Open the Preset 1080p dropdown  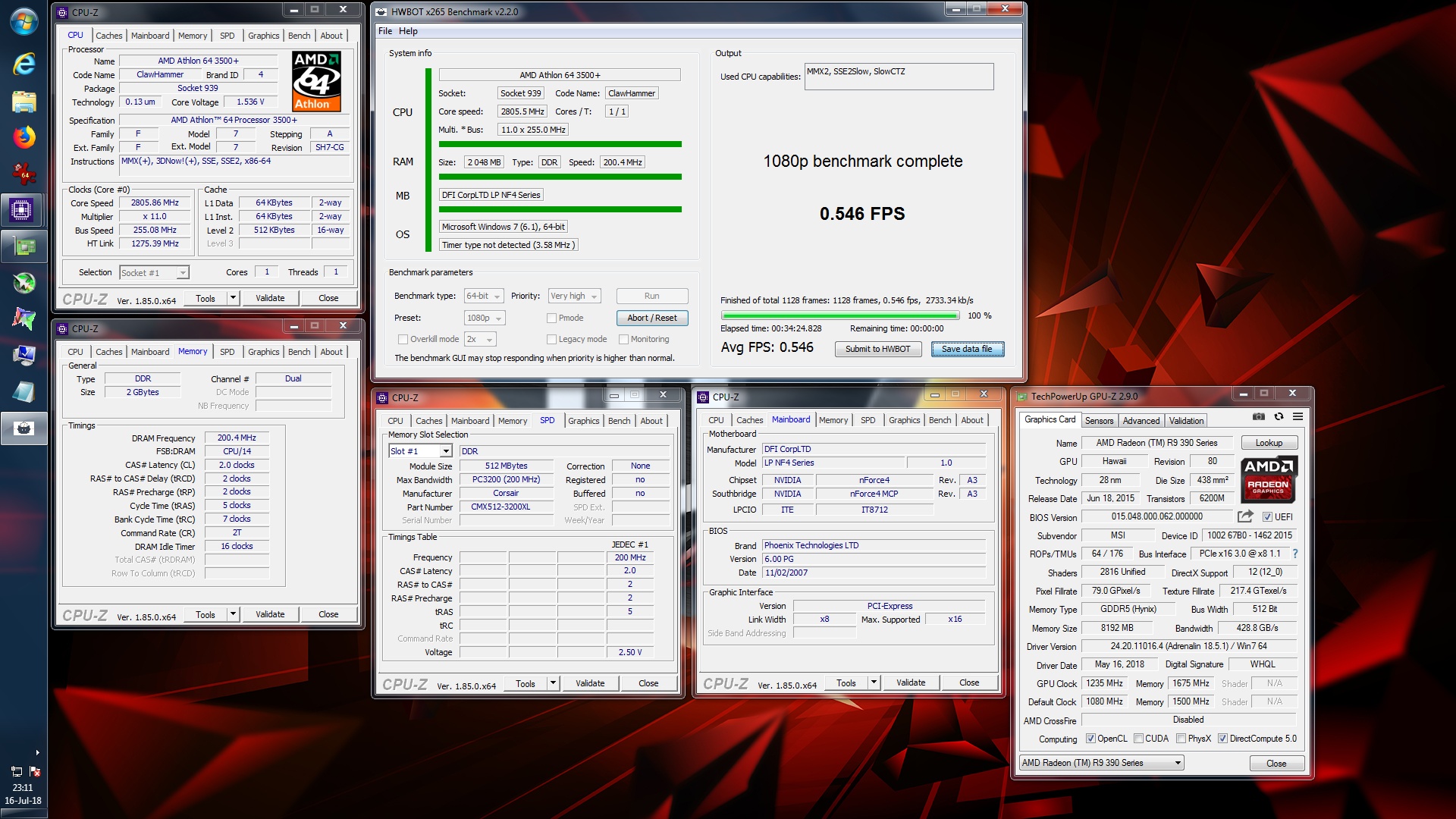pyautogui.click(x=485, y=318)
